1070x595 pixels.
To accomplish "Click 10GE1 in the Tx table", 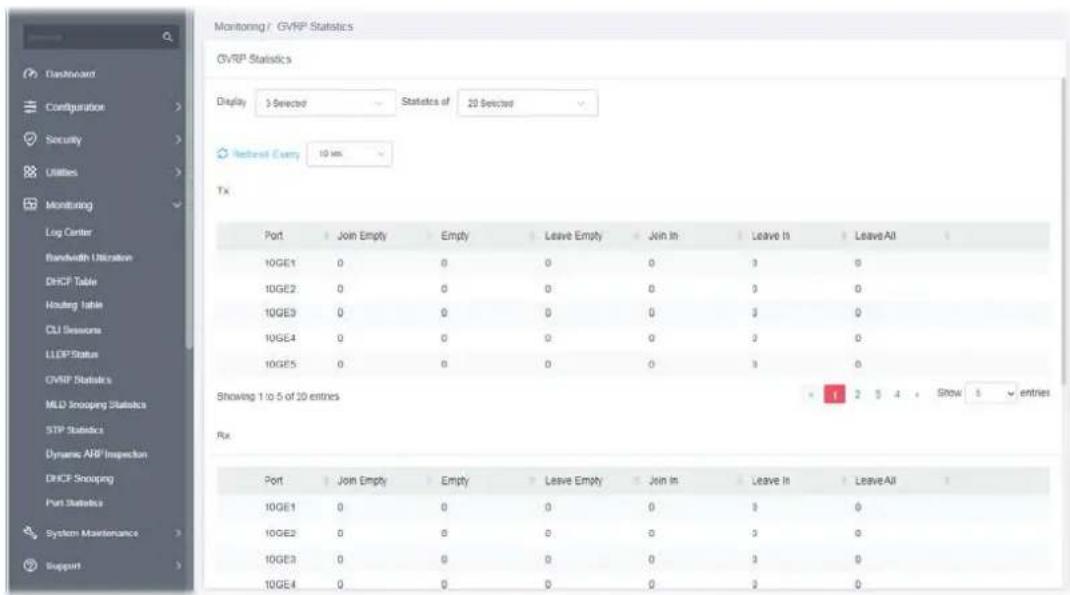I will [280, 263].
